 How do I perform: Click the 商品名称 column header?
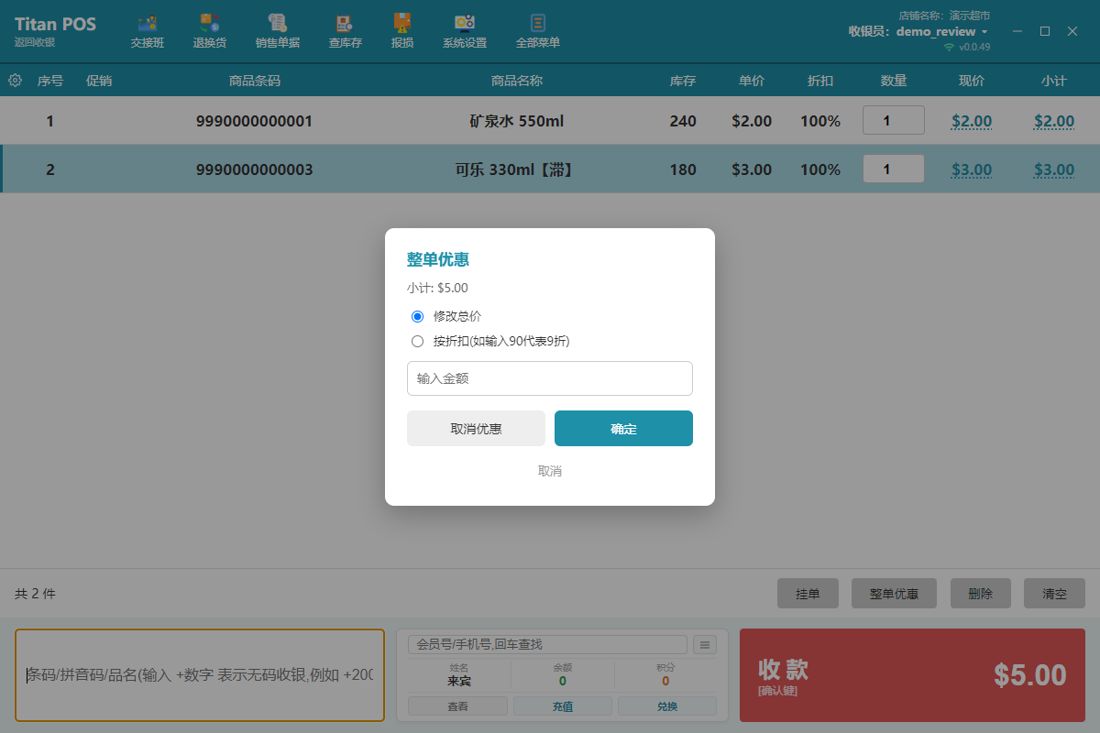(x=516, y=81)
